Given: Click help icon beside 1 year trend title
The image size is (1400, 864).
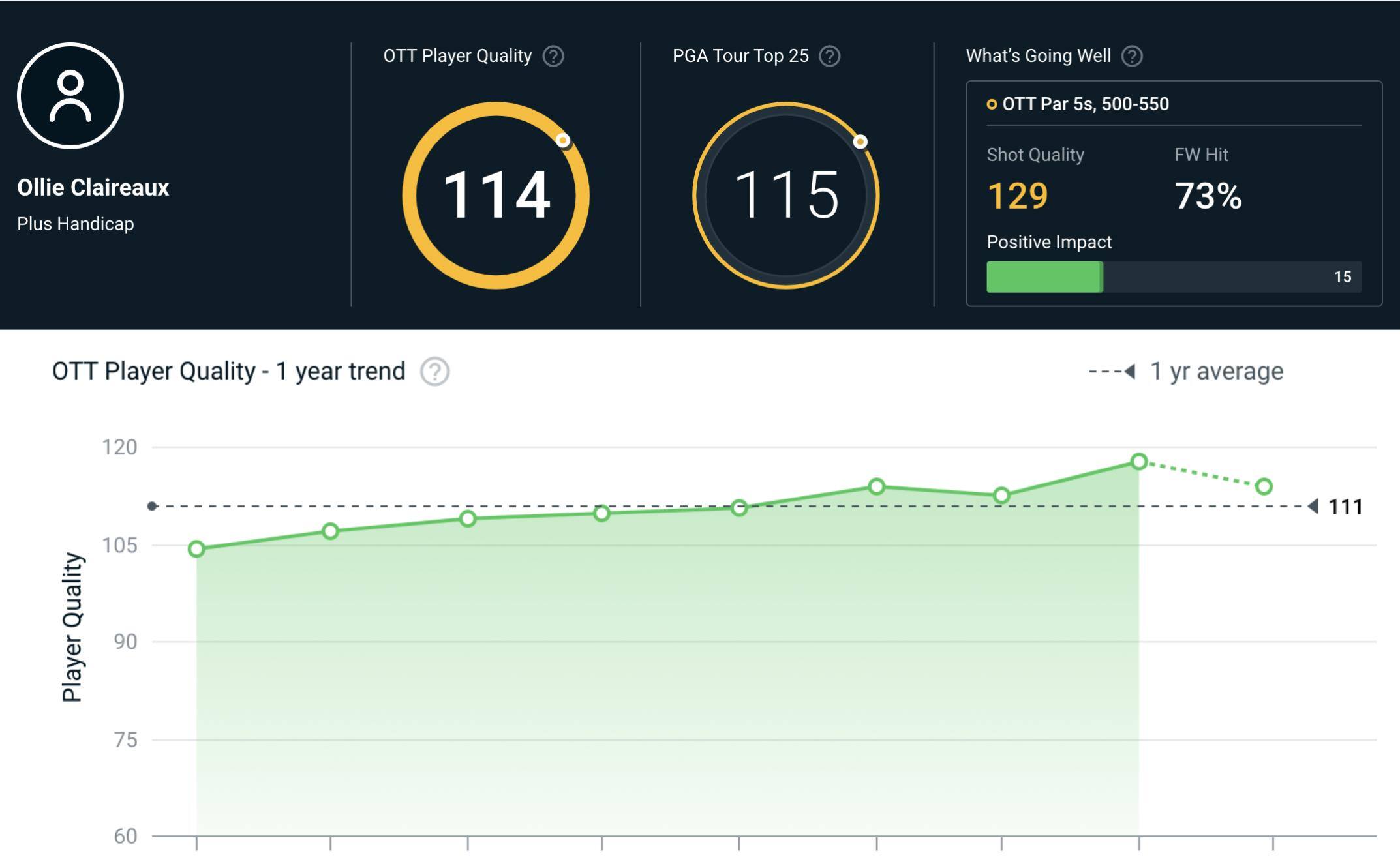Looking at the screenshot, I should [434, 372].
